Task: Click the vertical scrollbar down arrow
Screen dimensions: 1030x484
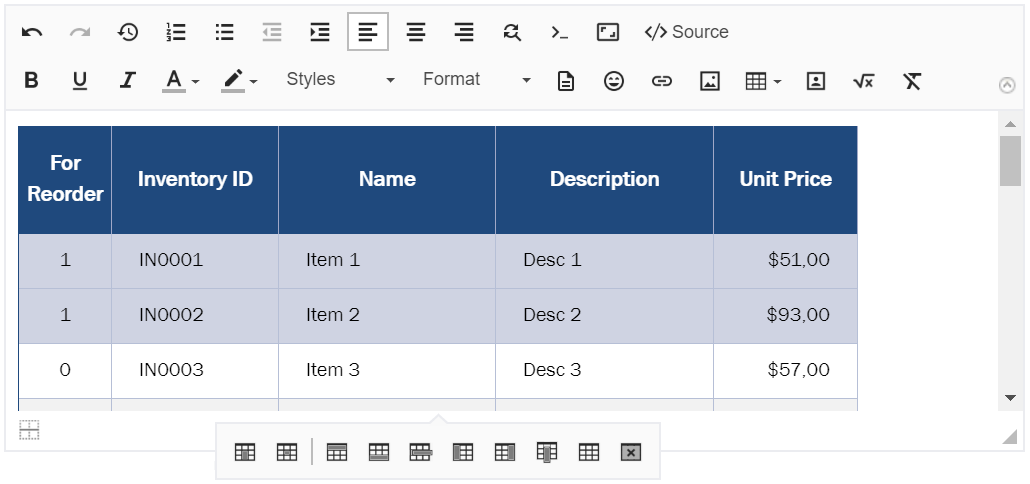Action: 1010,398
